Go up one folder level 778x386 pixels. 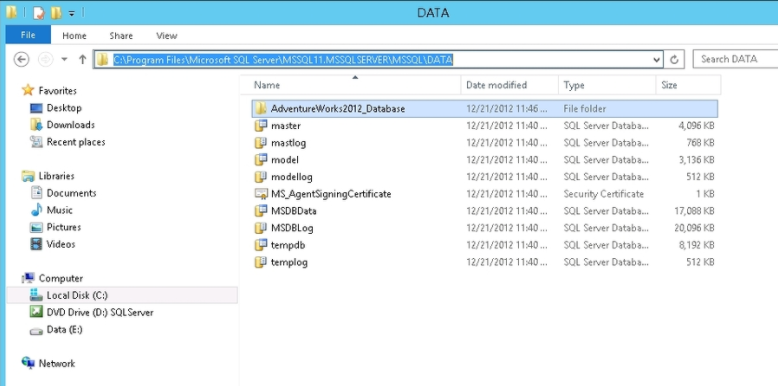click(x=82, y=60)
